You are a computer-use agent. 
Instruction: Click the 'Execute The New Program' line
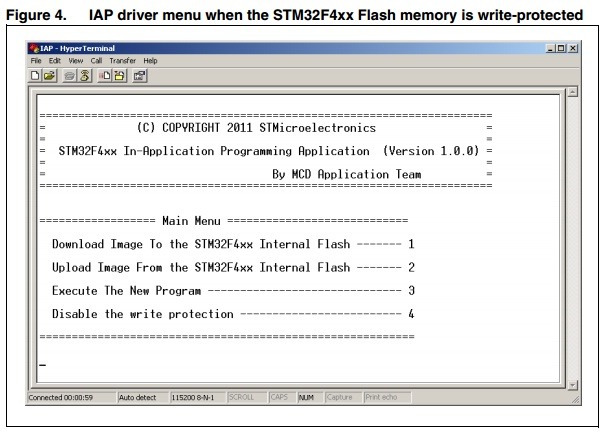[233, 290]
